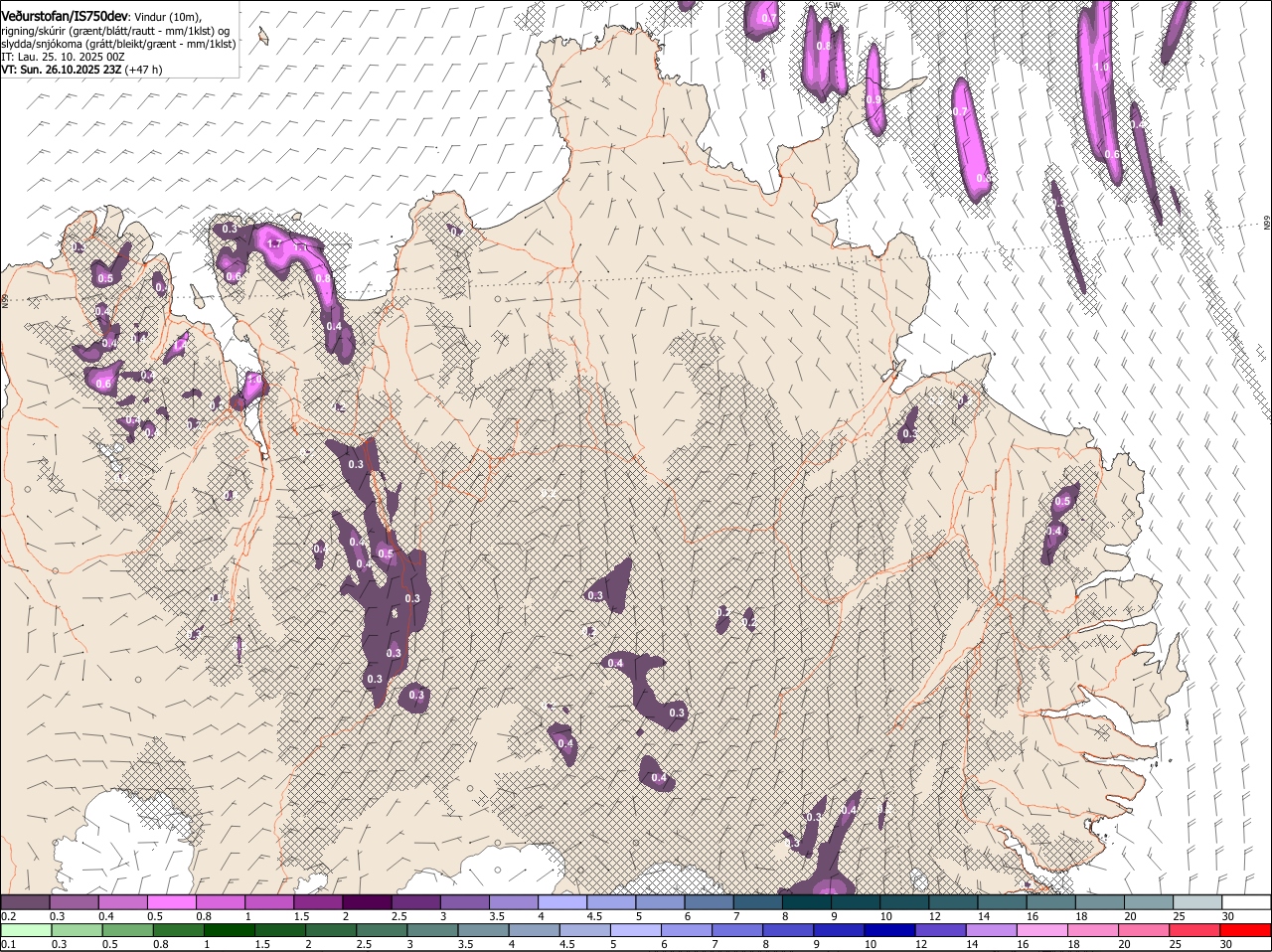
Task: Click the 'Veðurstofan/IS750dev' title text
Action: [65, 16]
